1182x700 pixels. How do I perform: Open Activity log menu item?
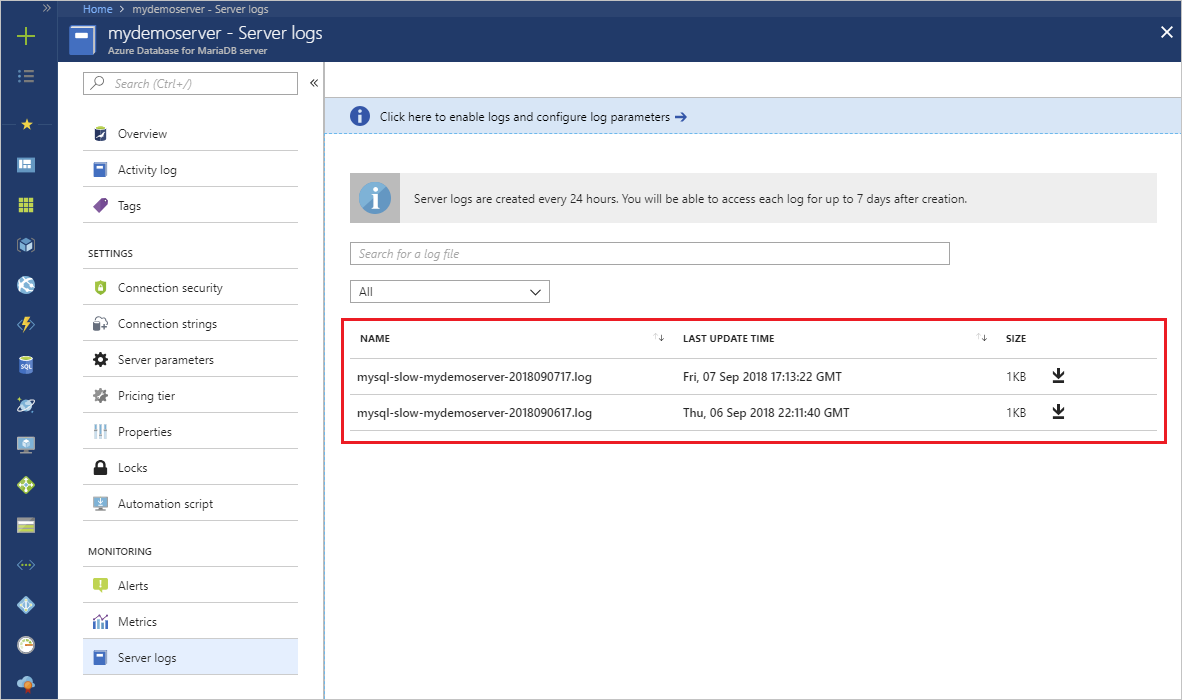point(190,170)
